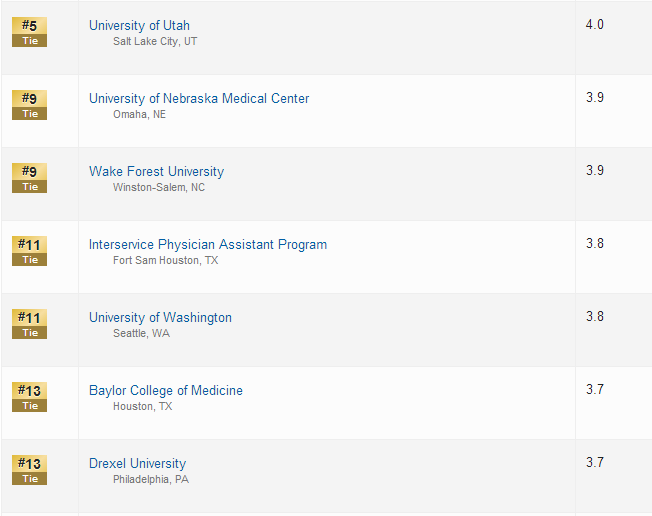Open University of Nebraska Medical Center link
This screenshot has width=652, height=516.
click(199, 99)
